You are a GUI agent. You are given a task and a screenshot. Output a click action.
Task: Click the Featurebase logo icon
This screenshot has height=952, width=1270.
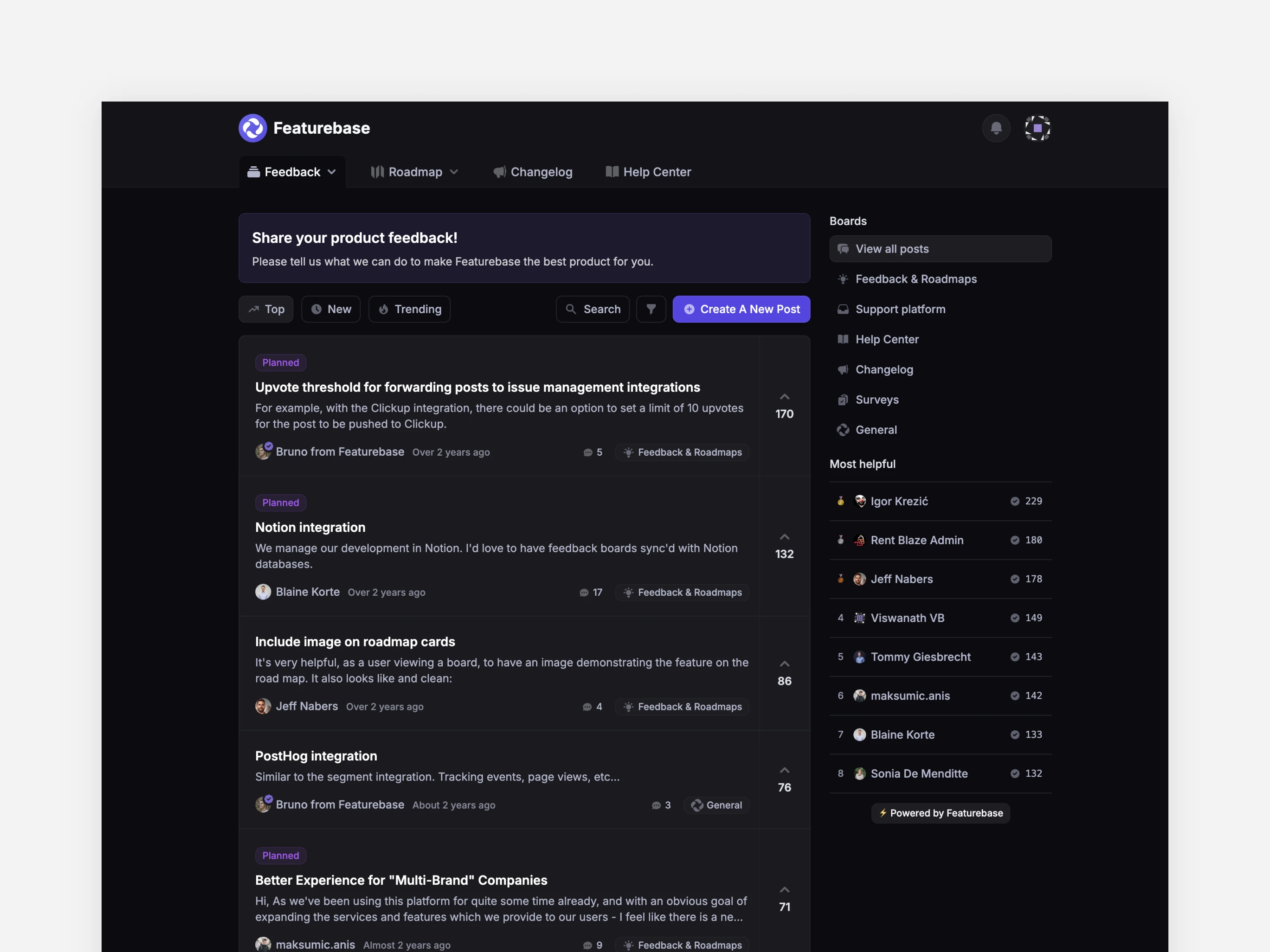[x=253, y=128]
